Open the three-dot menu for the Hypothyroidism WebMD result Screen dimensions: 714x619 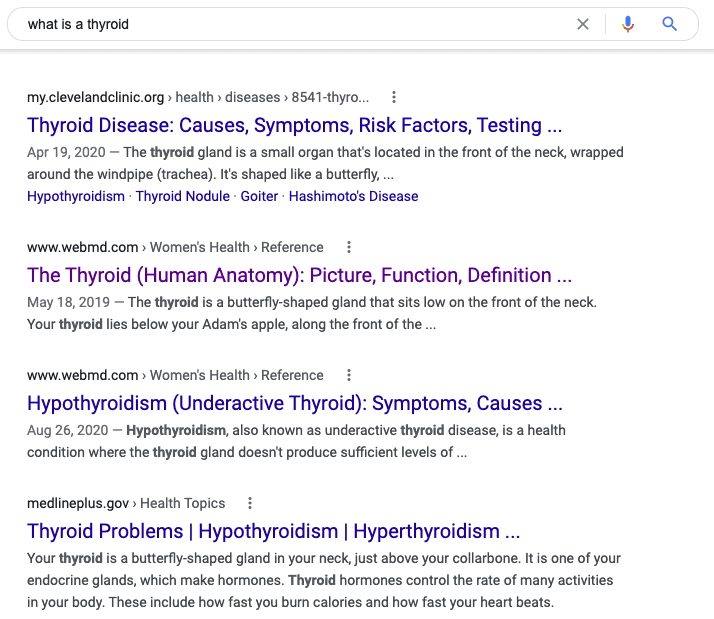[x=349, y=375]
